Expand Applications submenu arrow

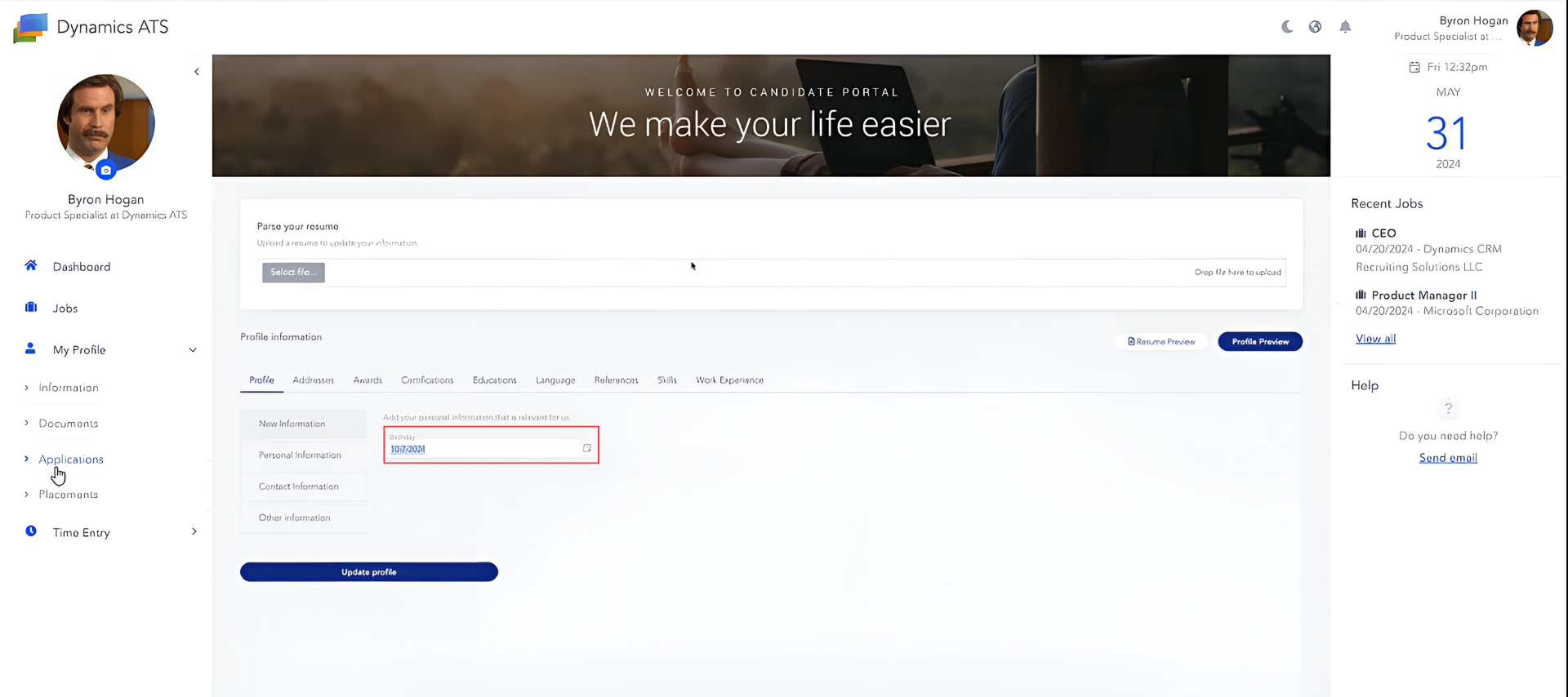click(26, 459)
